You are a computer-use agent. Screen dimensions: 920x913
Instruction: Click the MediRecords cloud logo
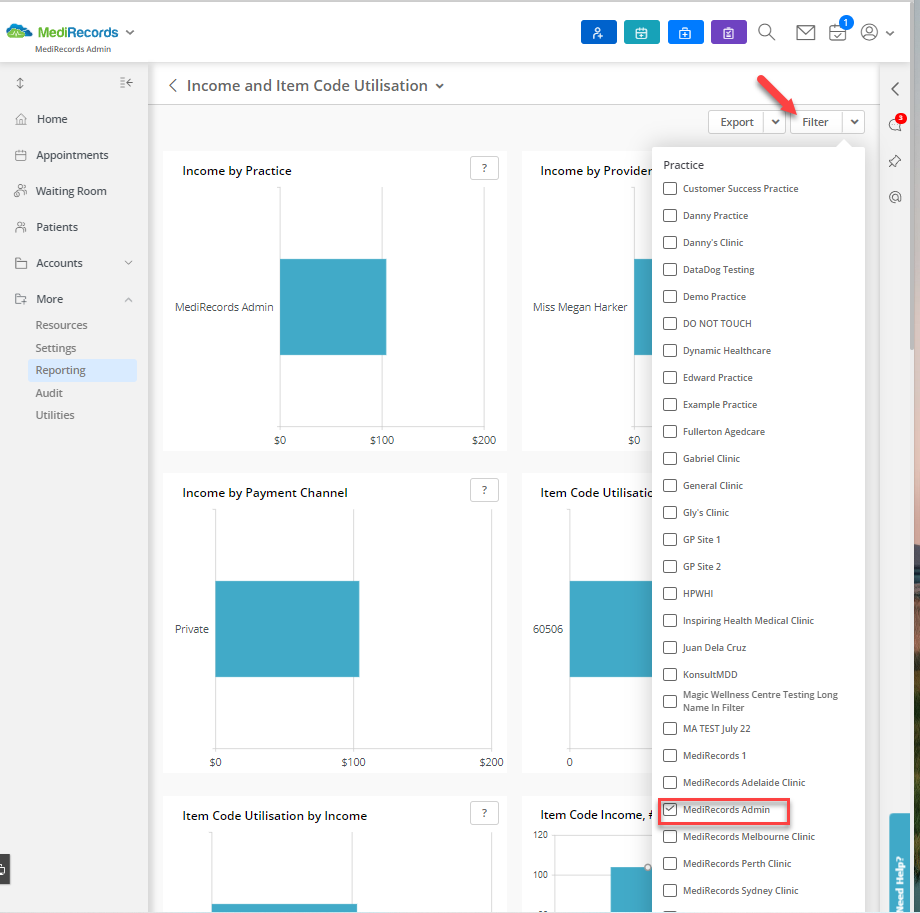[x=19, y=32]
